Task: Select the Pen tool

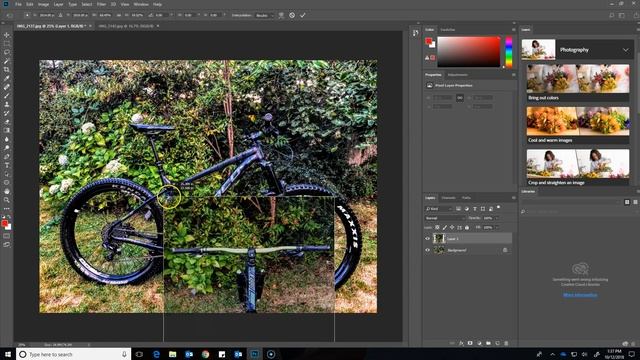Action: (7, 156)
